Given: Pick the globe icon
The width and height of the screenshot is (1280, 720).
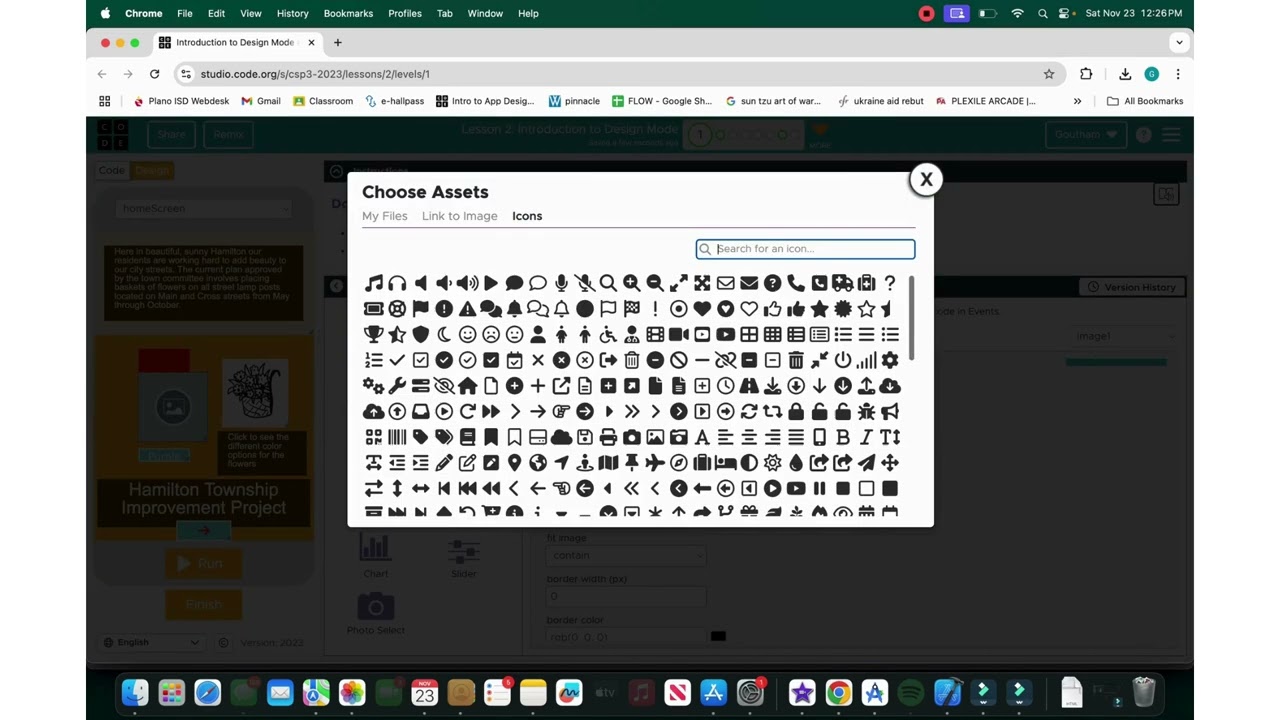Looking at the screenshot, I should (x=538, y=463).
